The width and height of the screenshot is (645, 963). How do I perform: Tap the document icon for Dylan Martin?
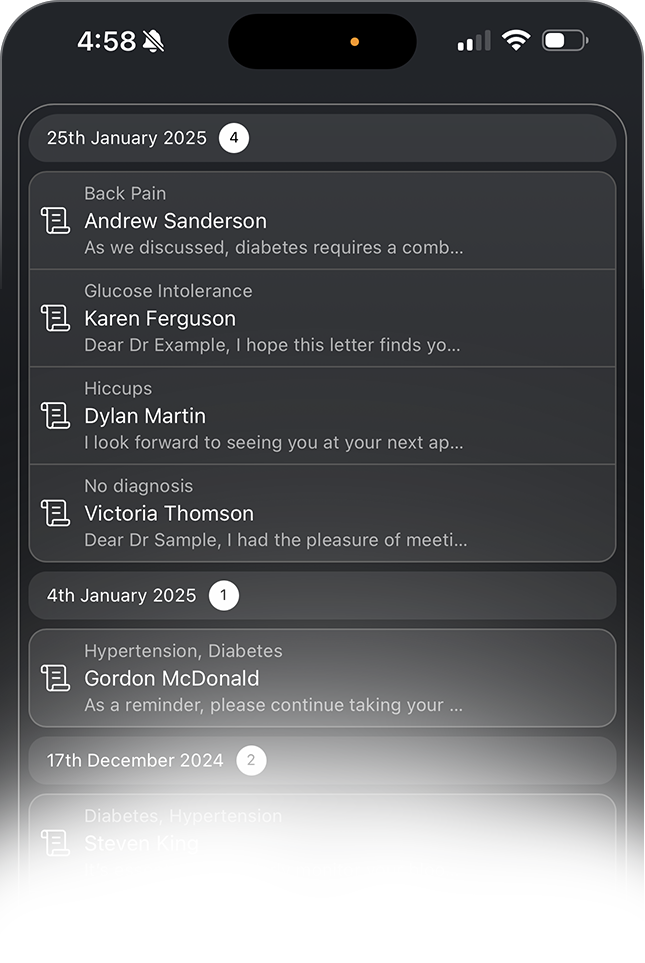pyautogui.click(x=55, y=416)
